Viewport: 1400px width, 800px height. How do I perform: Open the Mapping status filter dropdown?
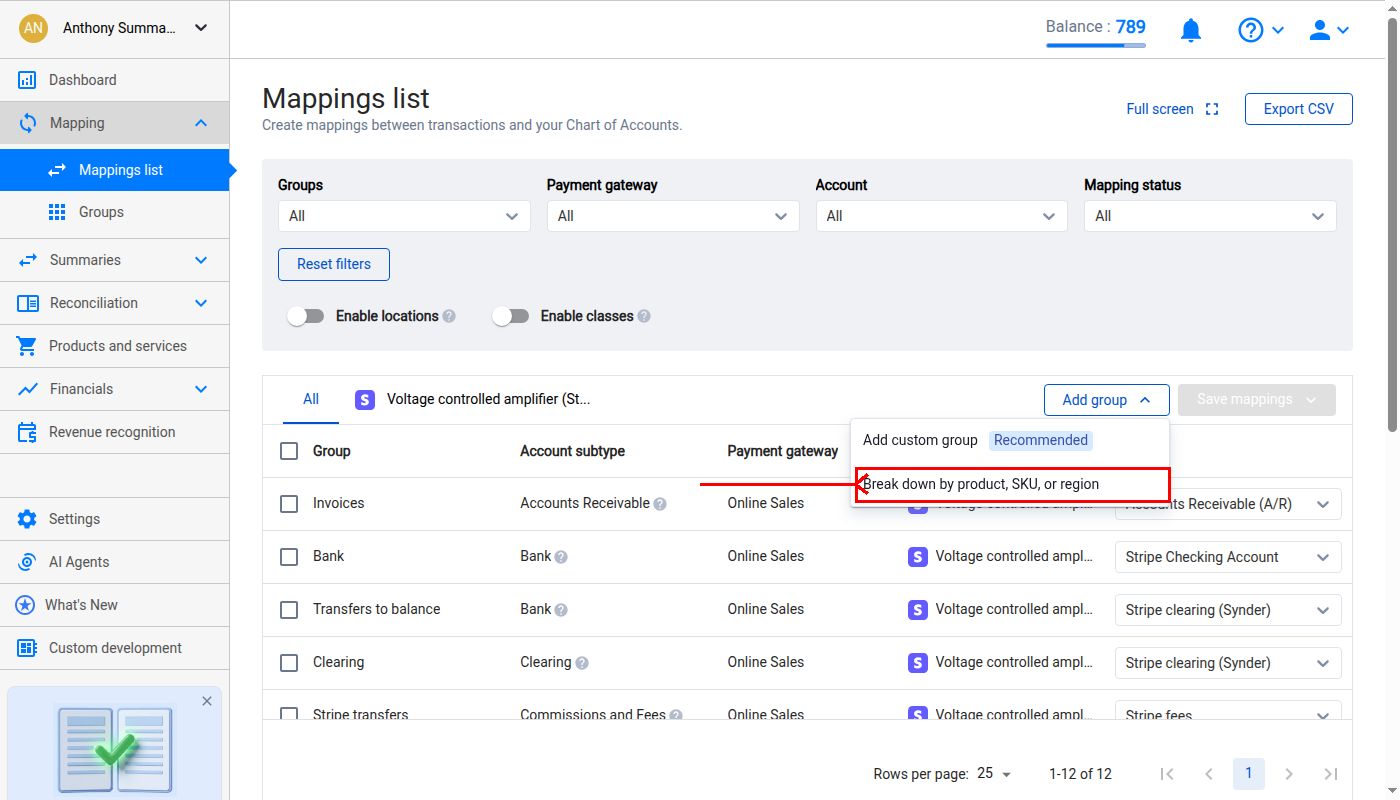pyautogui.click(x=1210, y=216)
